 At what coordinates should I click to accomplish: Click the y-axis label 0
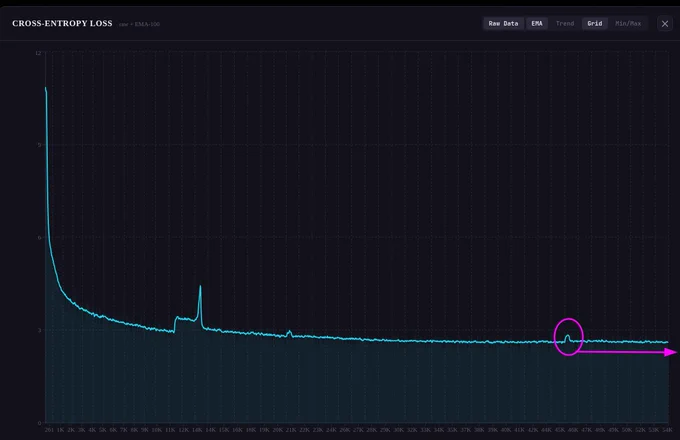click(39, 423)
